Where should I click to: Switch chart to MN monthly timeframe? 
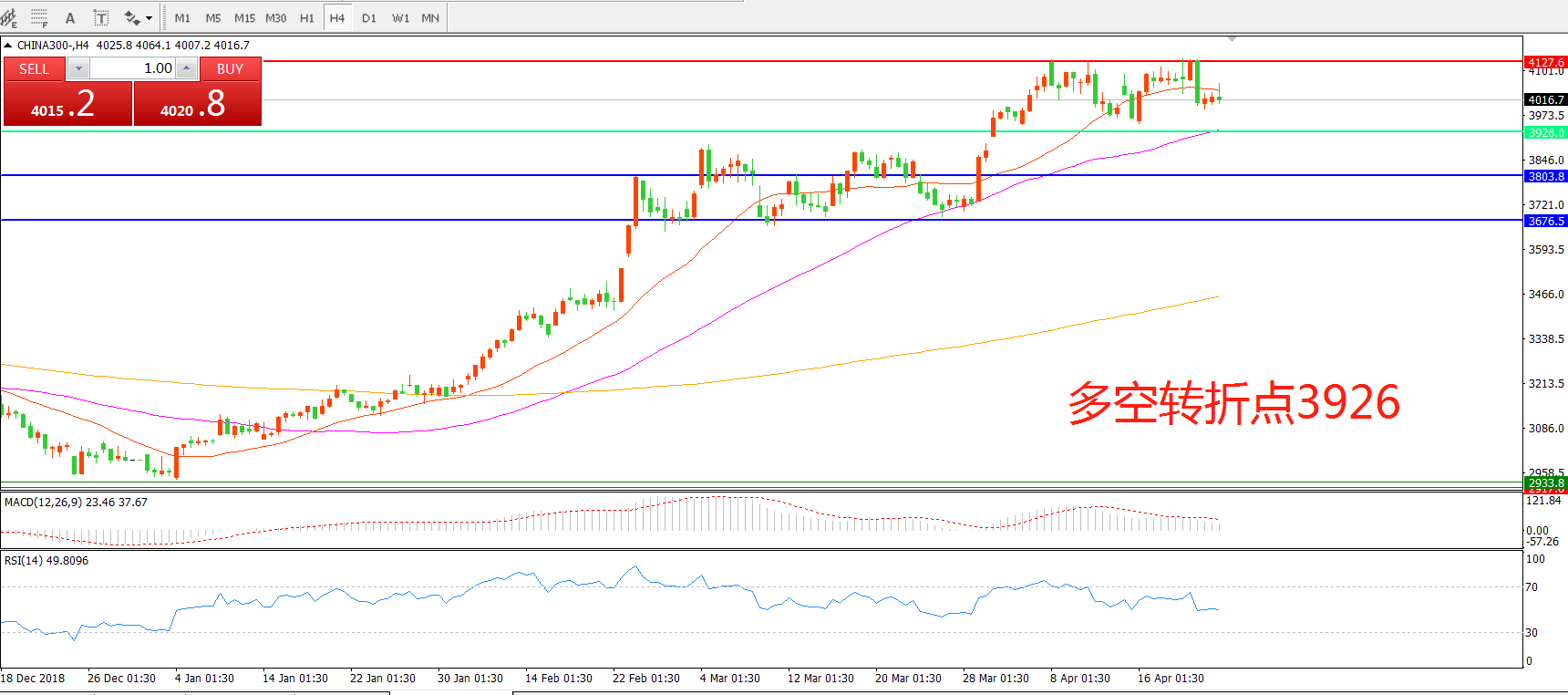(x=430, y=17)
